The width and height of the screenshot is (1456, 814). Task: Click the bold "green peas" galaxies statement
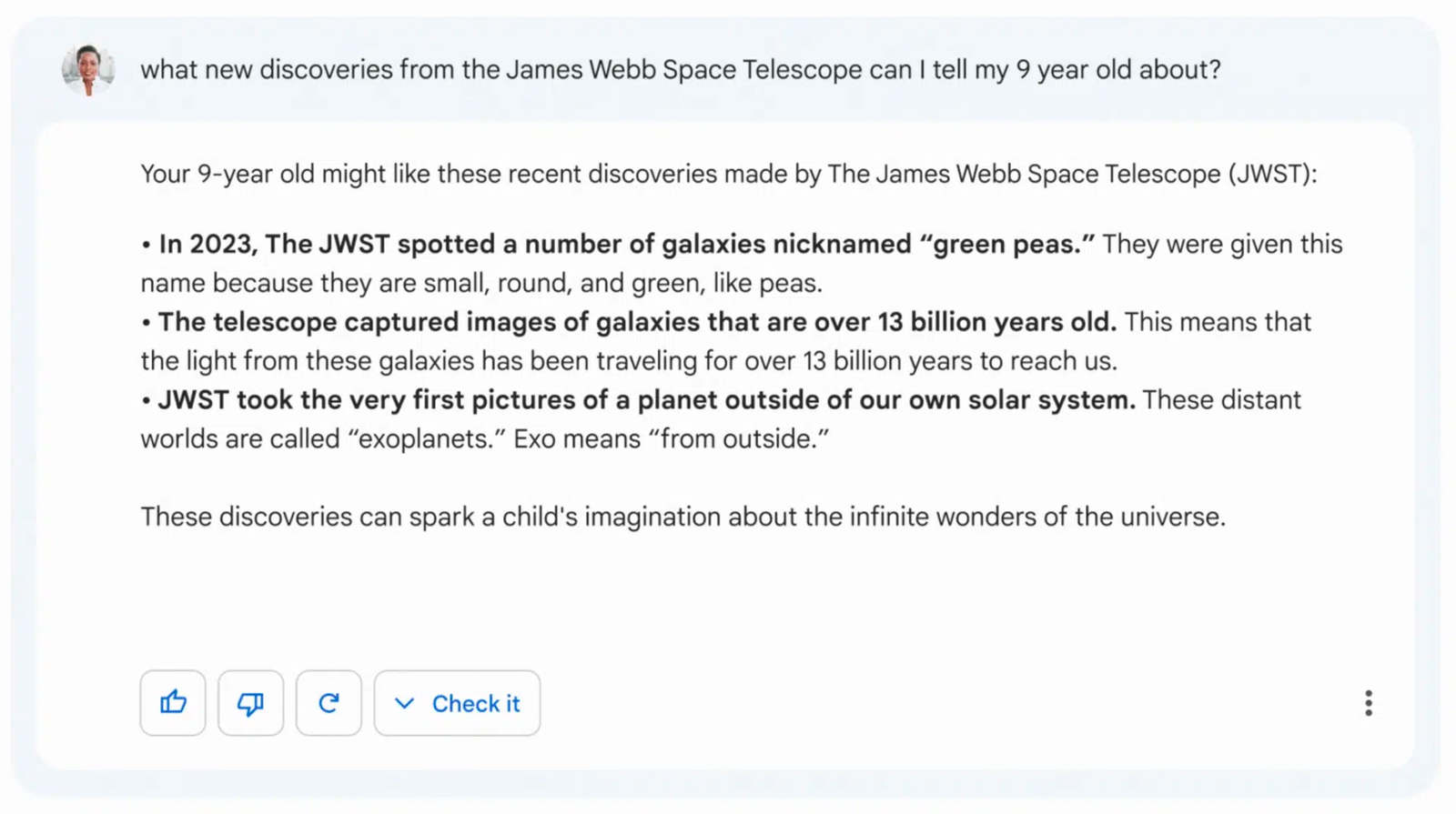click(626, 244)
